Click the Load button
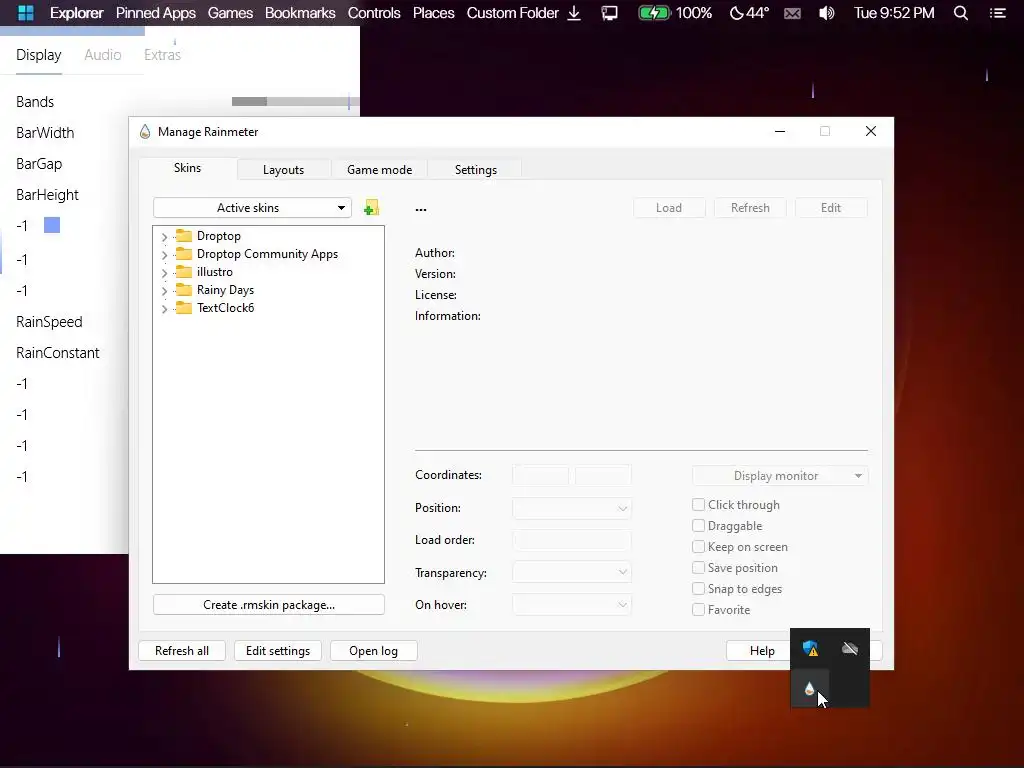Image resolution: width=1024 pixels, height=768 pixels. (669, 208)
